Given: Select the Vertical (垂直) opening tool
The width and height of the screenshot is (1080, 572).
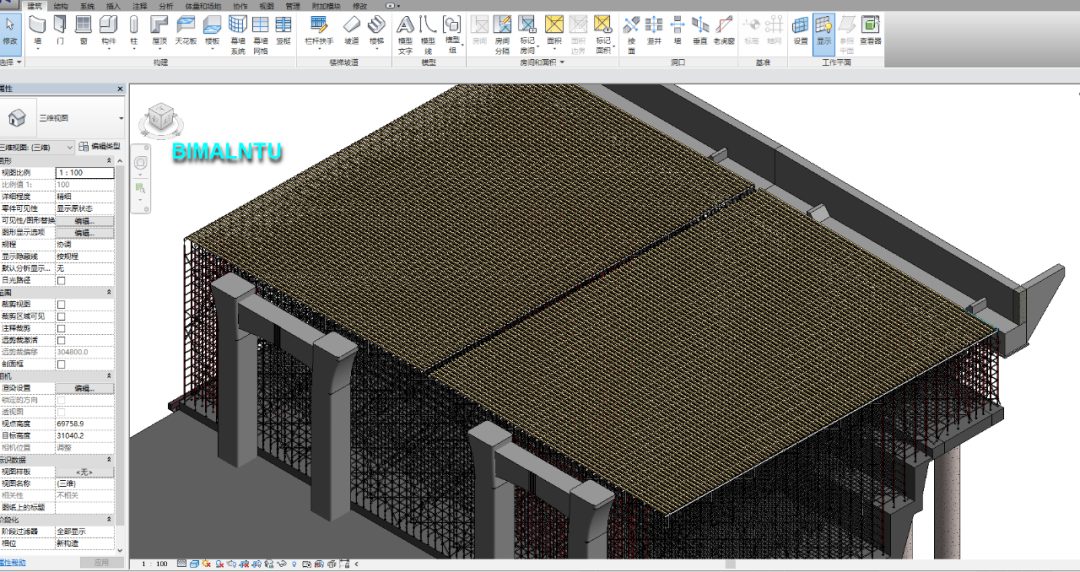Looking at the screenshot, I should point(700,32).
